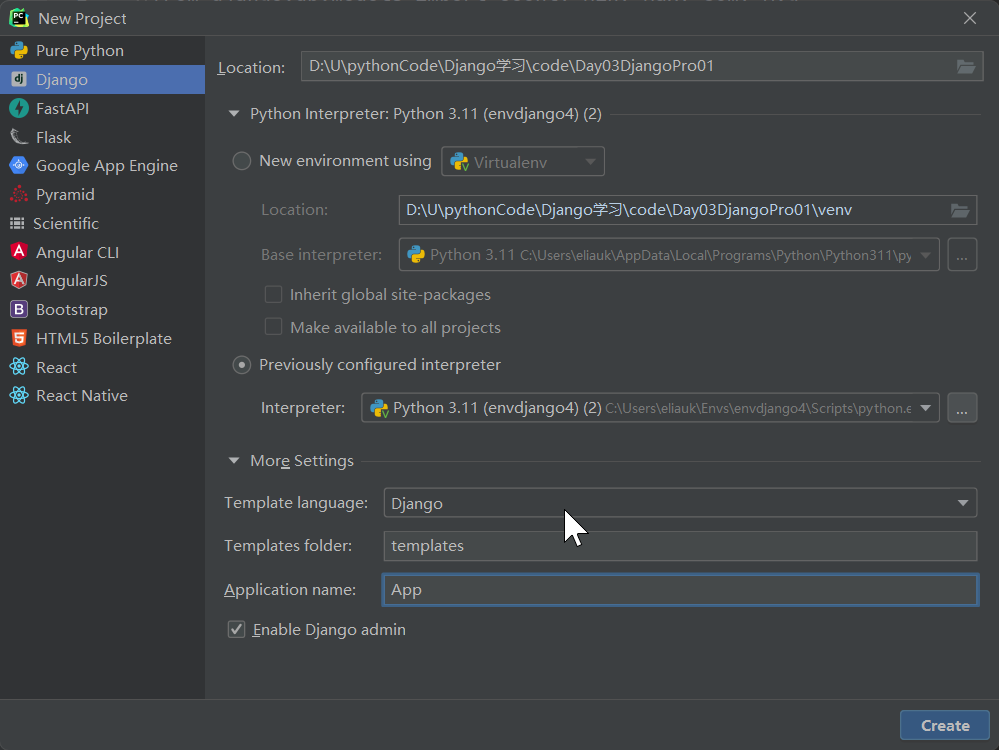999x750 pixels.
Task: Click the Django project type icon
Action: [19, 79]
